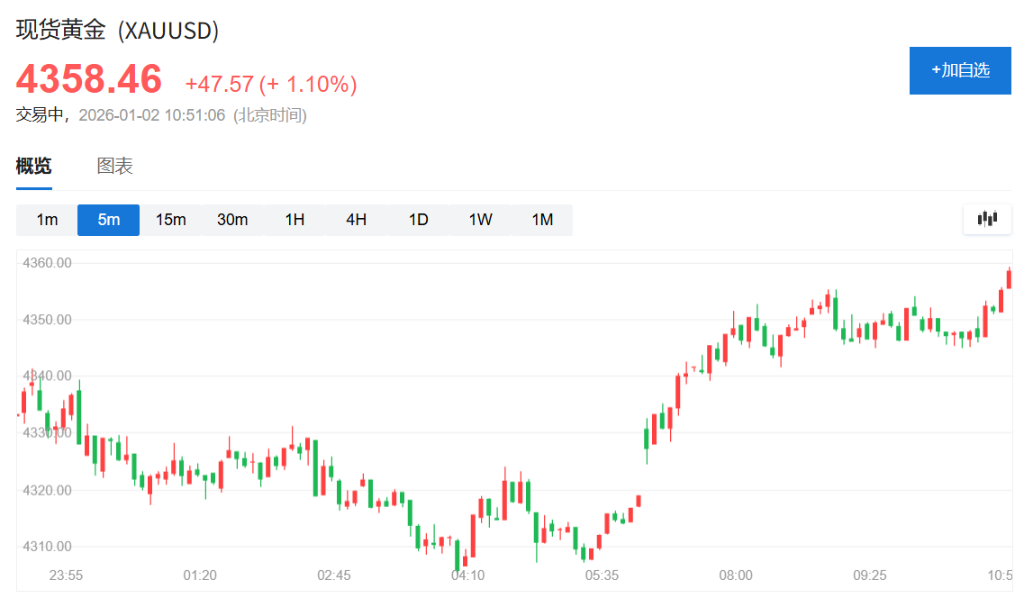Switch chart interval to 1m
1024x603 pixels.
click(46, 219)
